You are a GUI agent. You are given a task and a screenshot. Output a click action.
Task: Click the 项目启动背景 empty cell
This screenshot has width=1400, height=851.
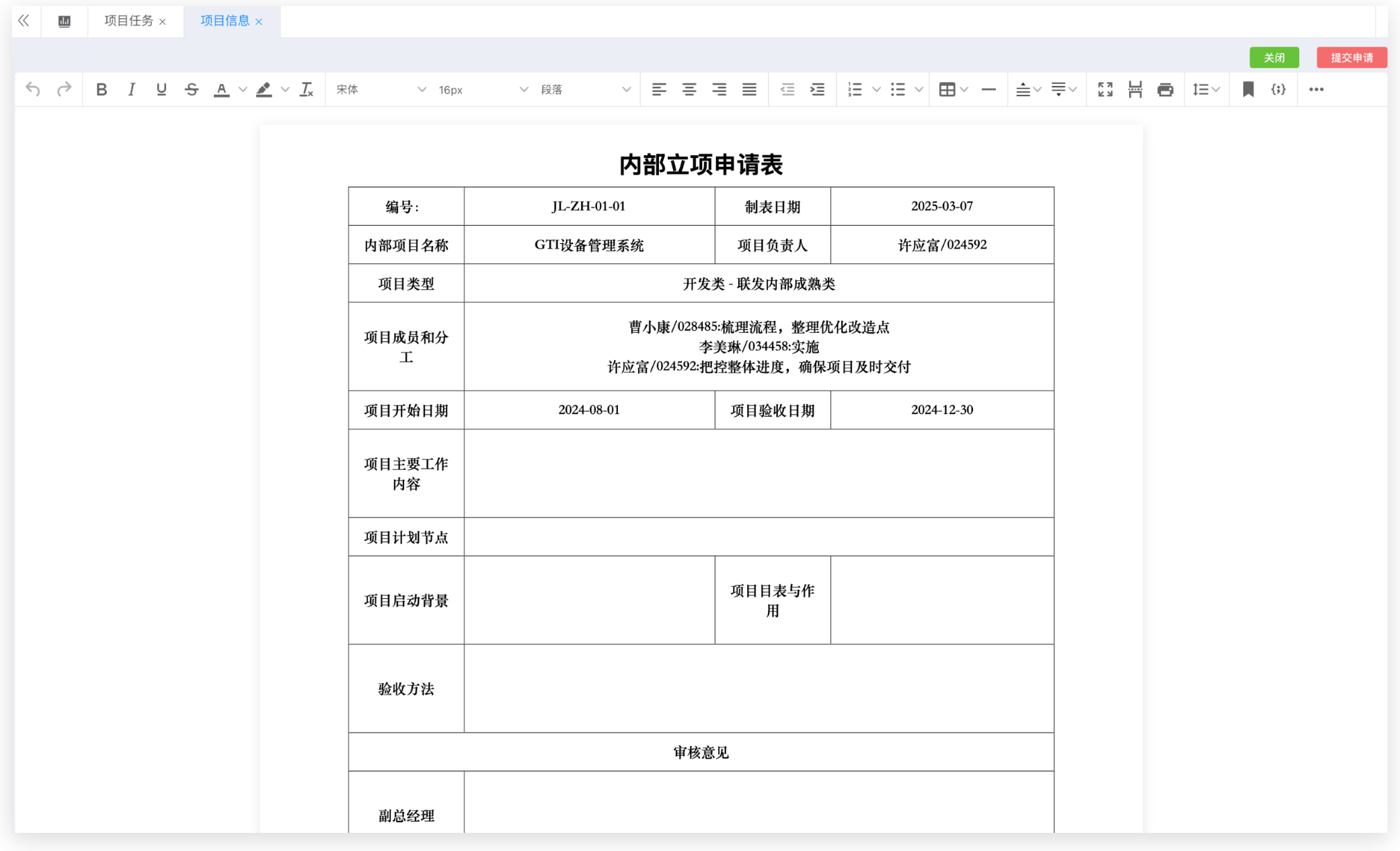coord(589,600)
